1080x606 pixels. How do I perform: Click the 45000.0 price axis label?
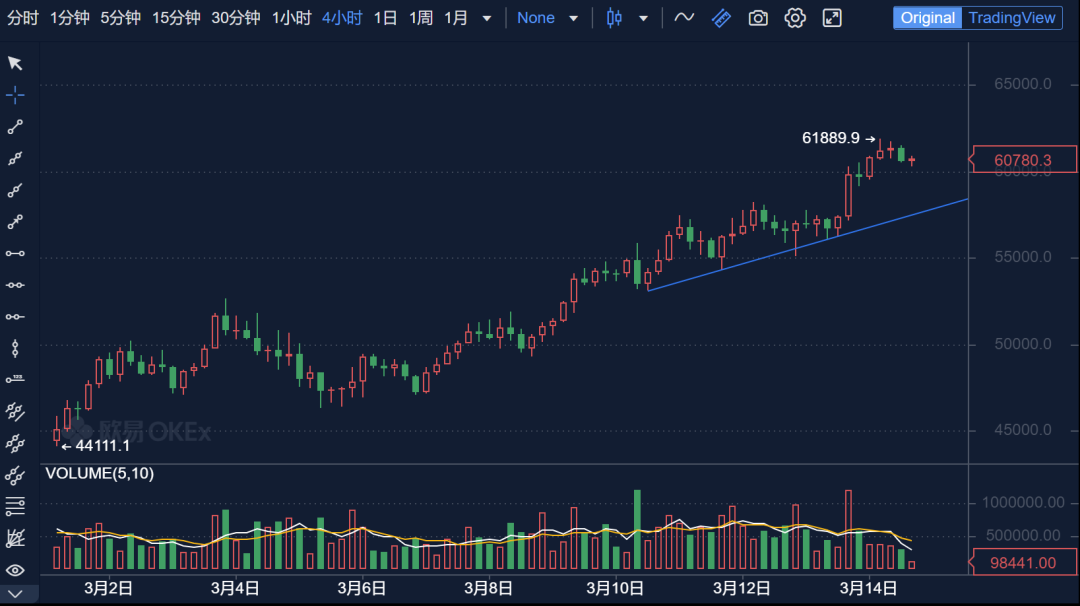pyautogui.click(x=1023, y=430)
